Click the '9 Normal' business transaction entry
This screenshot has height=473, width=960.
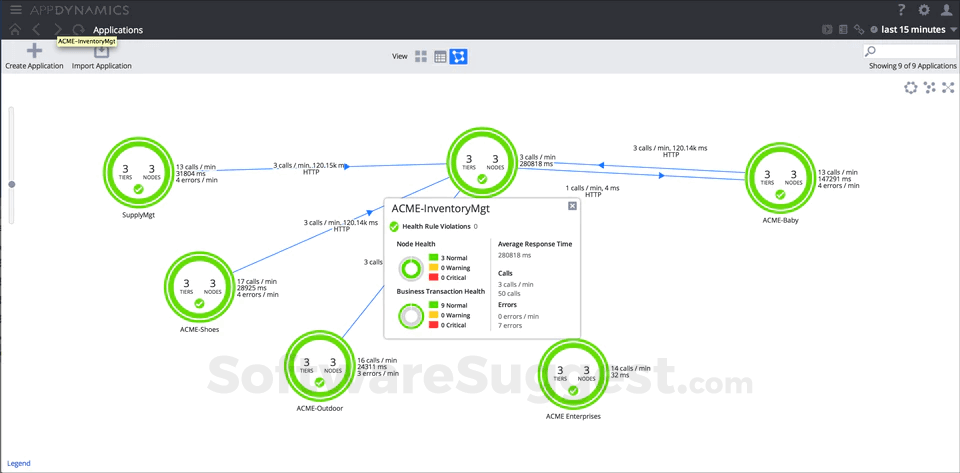click(x=454, y=305)
